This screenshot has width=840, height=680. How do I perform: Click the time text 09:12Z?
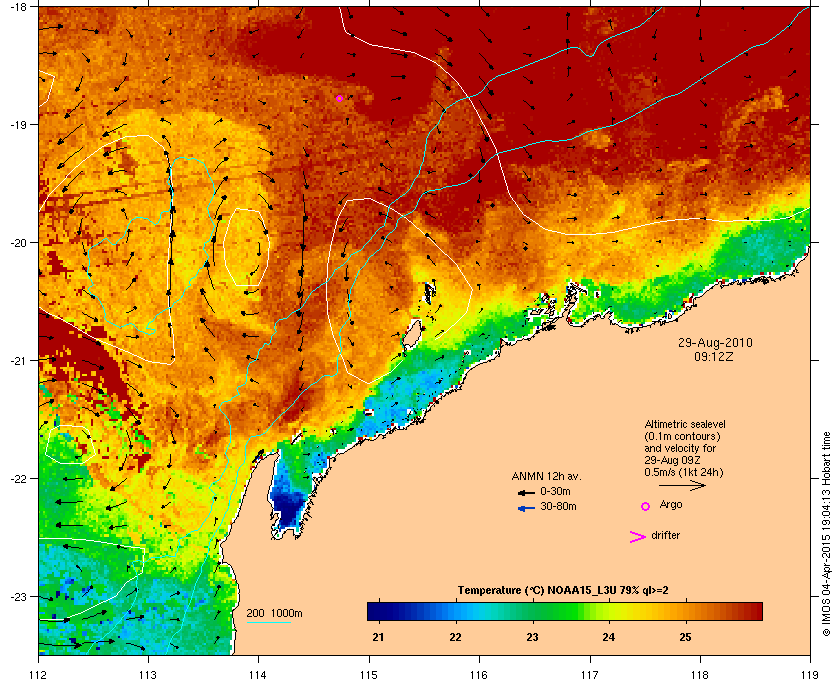[714, 356]
